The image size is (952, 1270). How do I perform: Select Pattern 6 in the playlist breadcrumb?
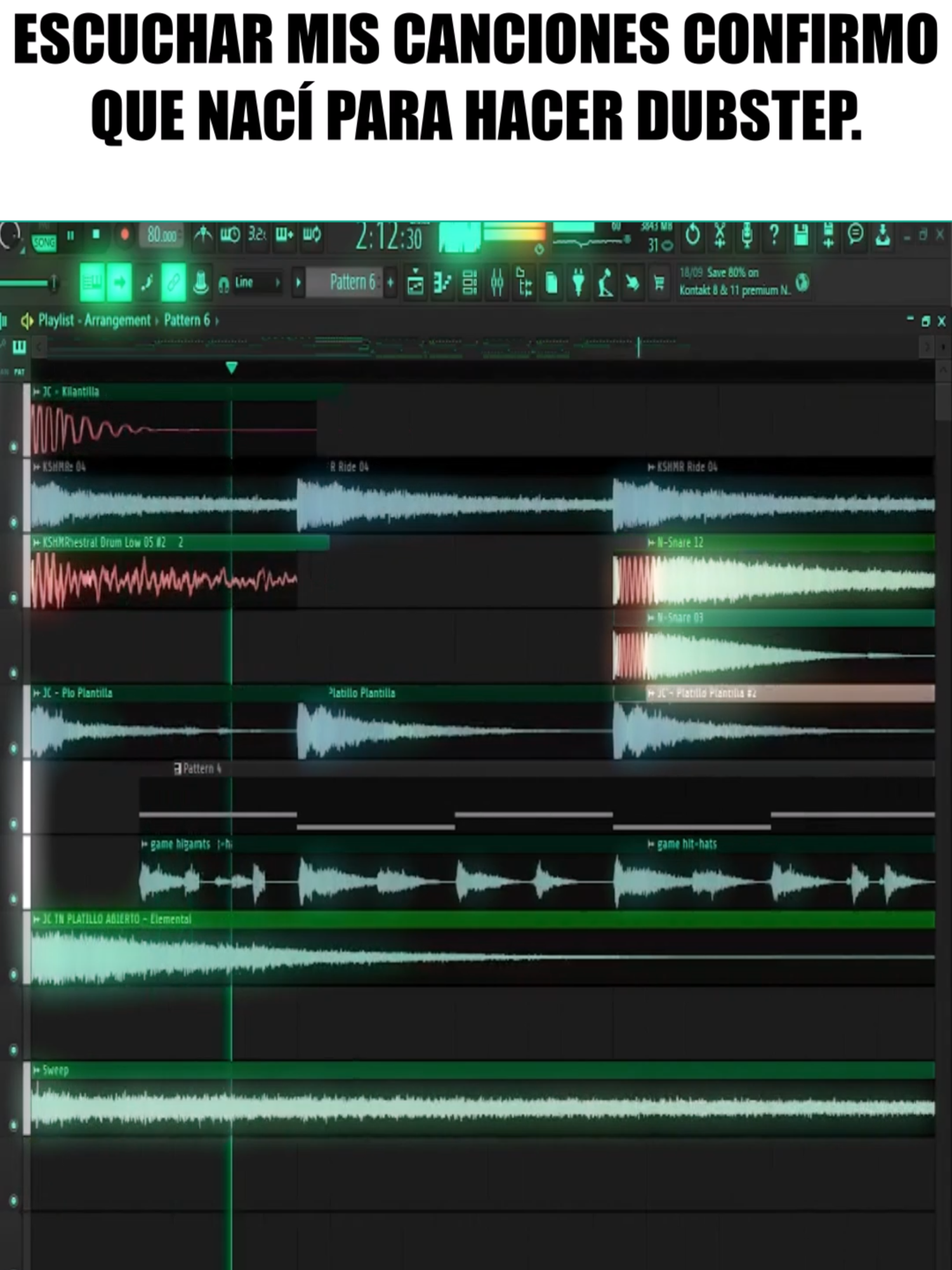click(x=187, y=320)
